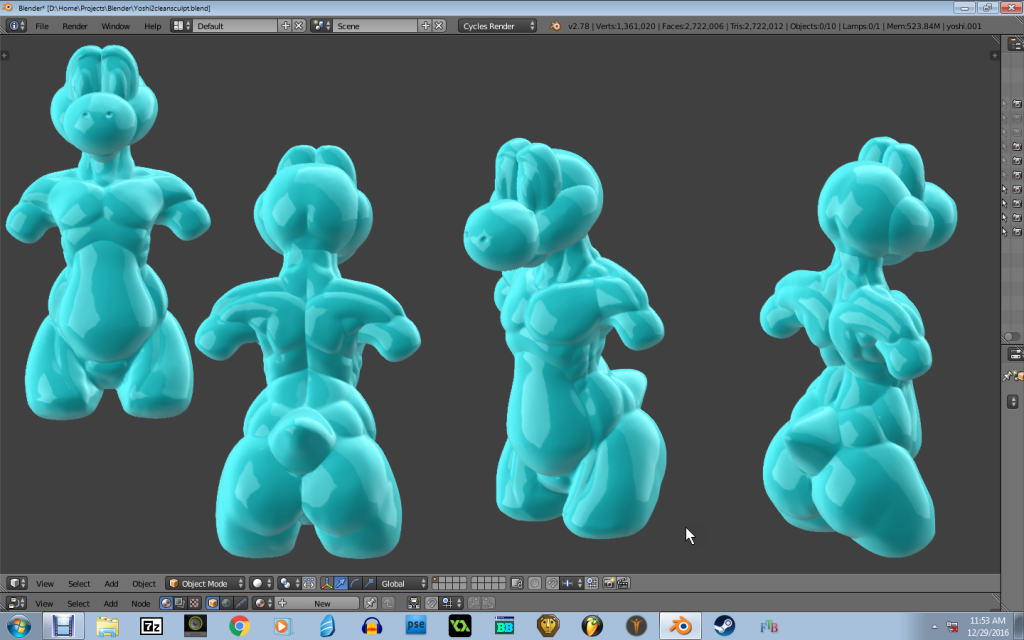The image size is (1024, 640).
Task: Toggle node snapping magnet icon
Action: pos(431,603)
